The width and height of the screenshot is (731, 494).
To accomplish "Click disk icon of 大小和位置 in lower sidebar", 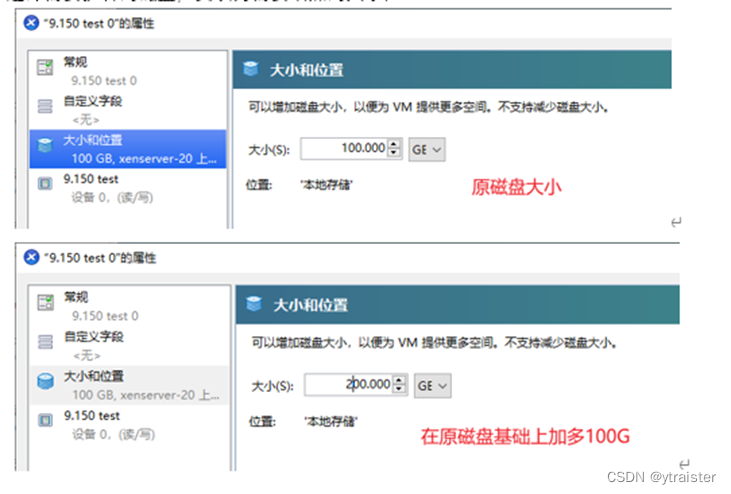I will pyautogui.click(x=46, y=381).
